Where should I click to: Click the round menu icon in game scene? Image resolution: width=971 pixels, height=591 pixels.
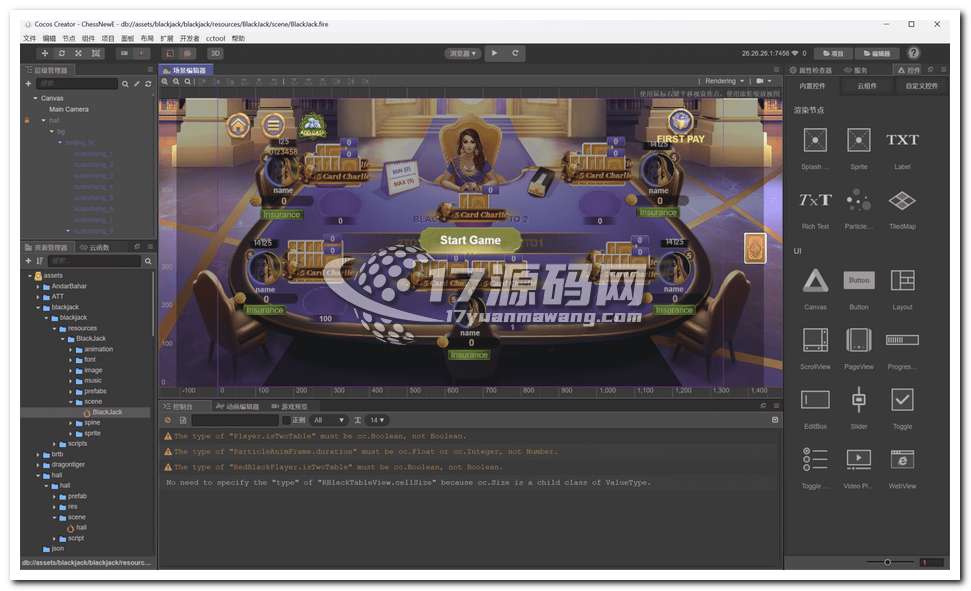(x=272, y=125)
